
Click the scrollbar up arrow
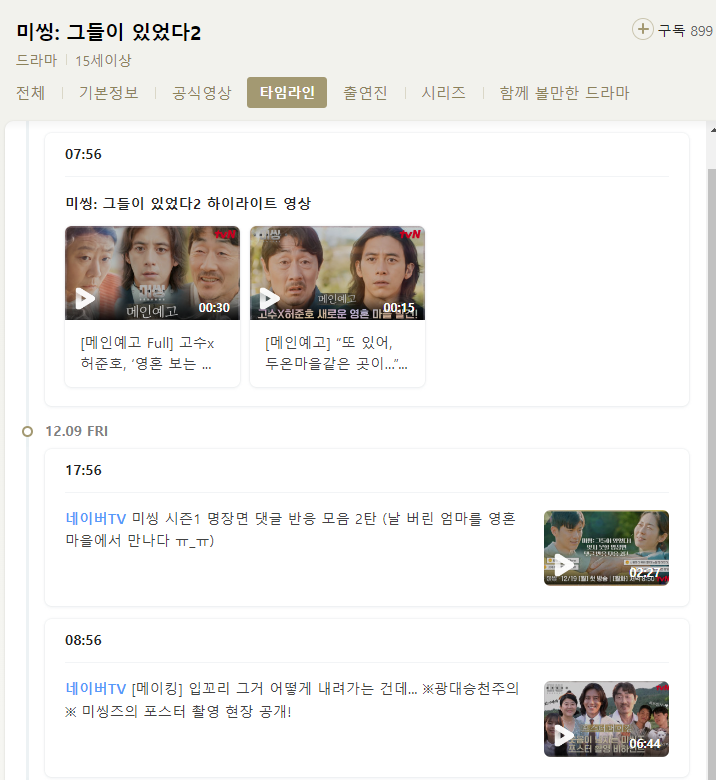click(x=713, y=130)
